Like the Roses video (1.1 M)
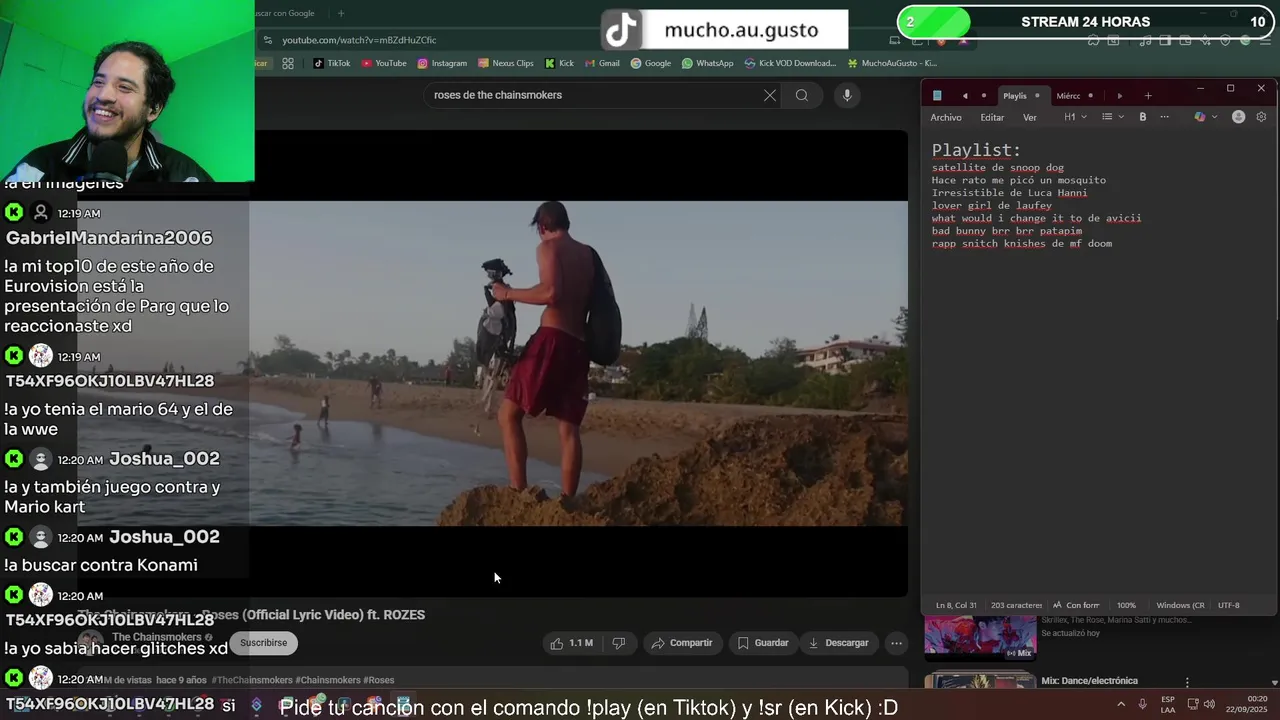This screenshot has width=1280, height=720. pos(571,643)
